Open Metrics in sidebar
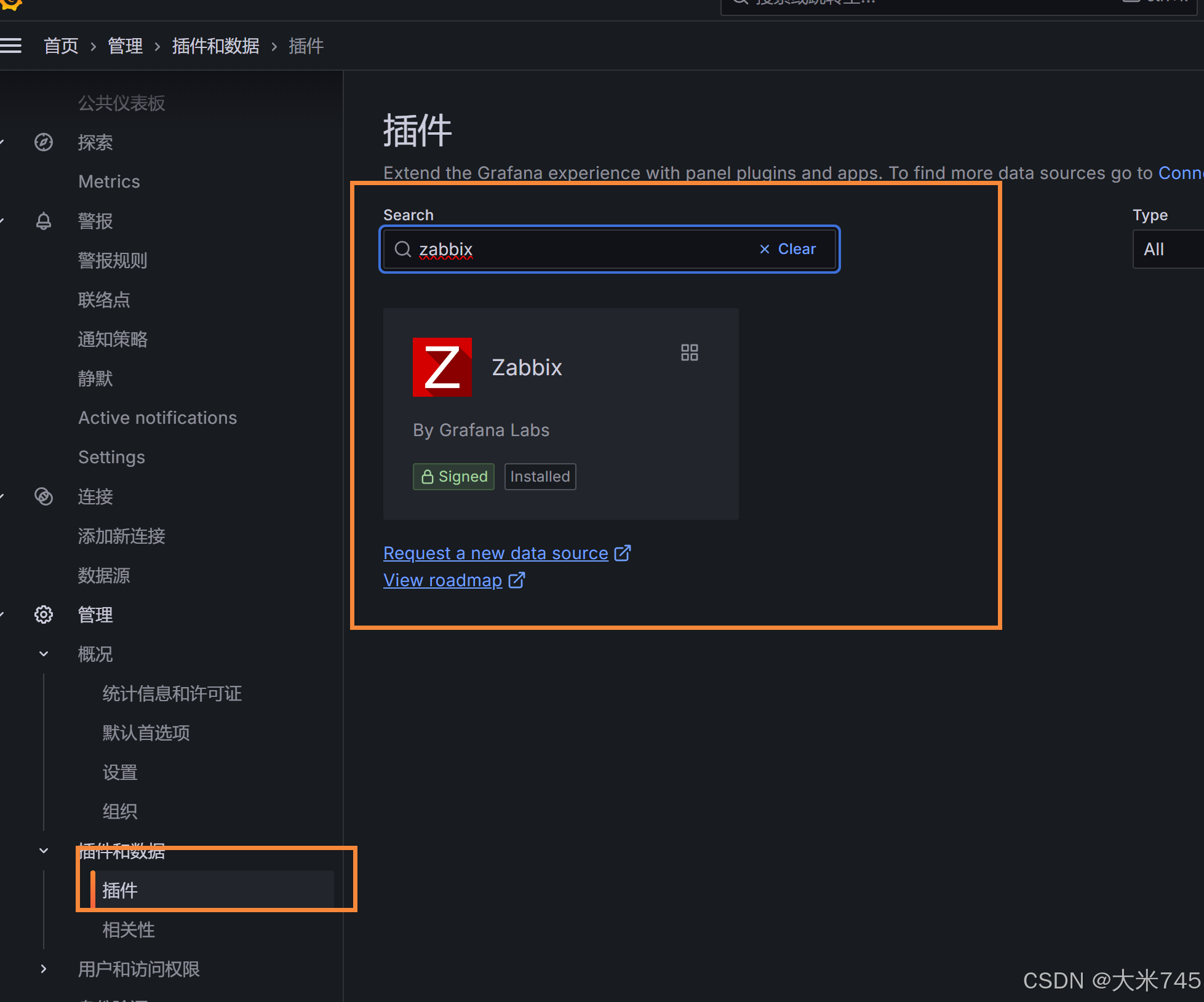The width and height of the screenshot is (1204, 1002). [109, 181]
